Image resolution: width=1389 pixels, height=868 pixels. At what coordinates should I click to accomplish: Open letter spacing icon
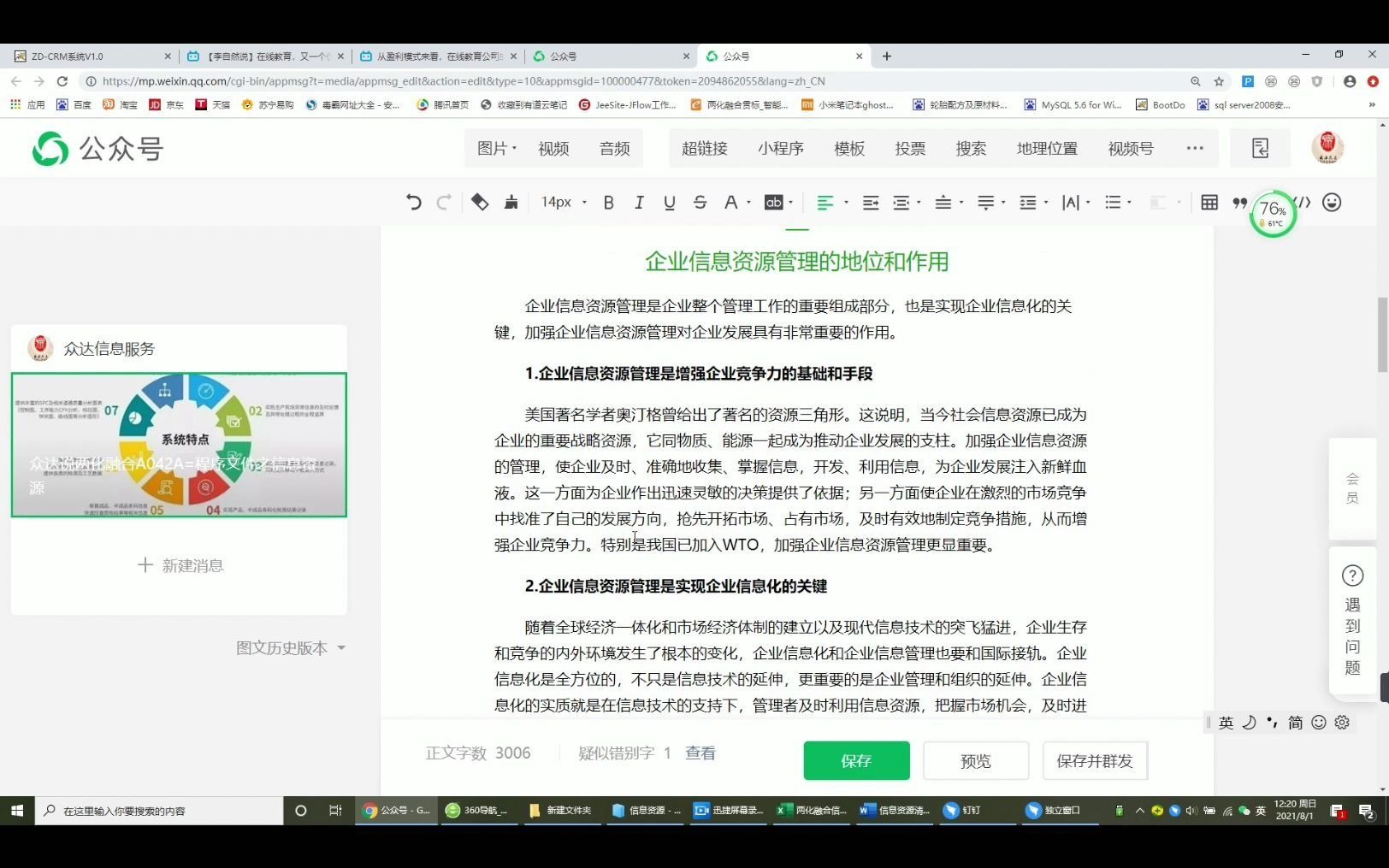click(x=1071, y=203)
